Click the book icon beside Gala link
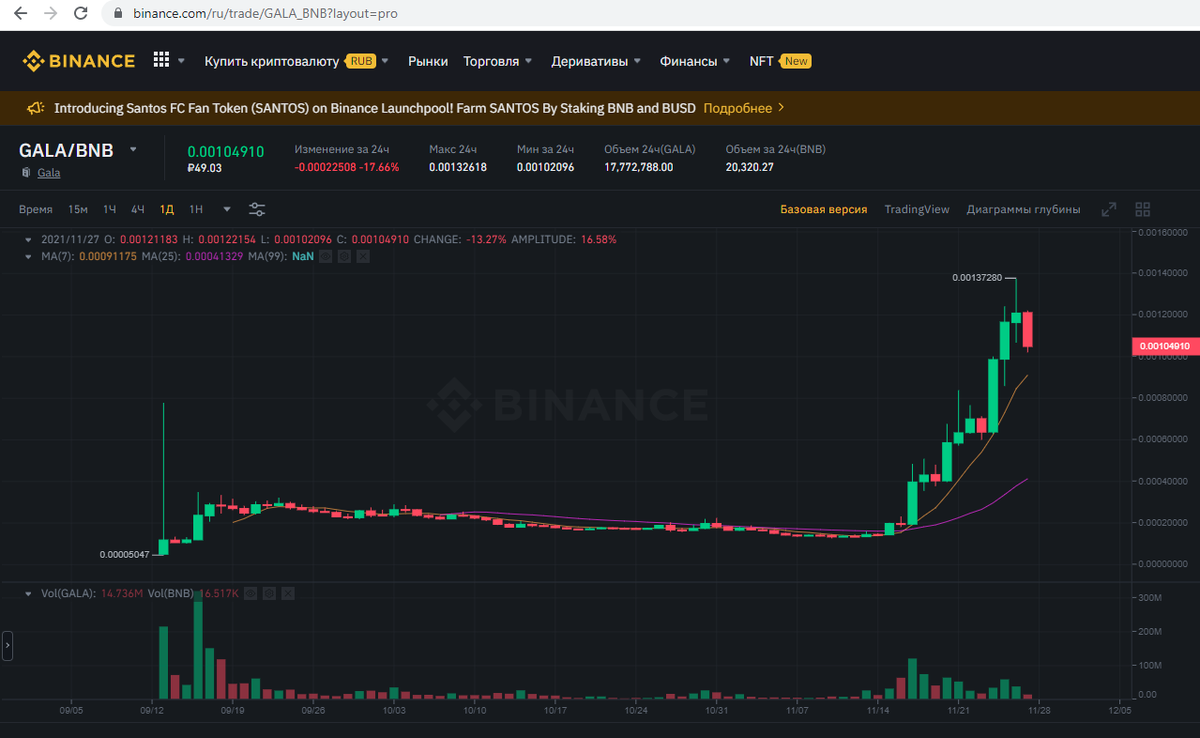1200x738 pixels. coord(26,173)
